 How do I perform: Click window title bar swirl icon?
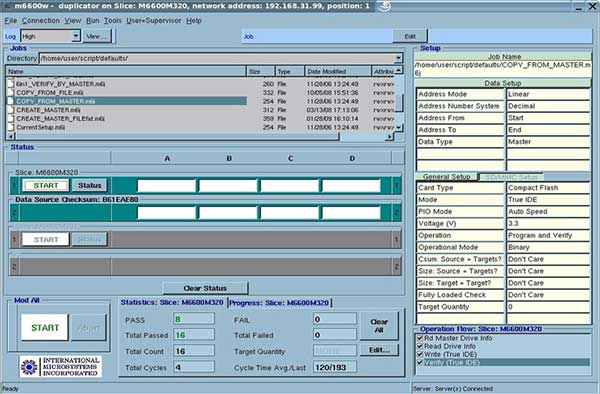click(x=384, y=6)
